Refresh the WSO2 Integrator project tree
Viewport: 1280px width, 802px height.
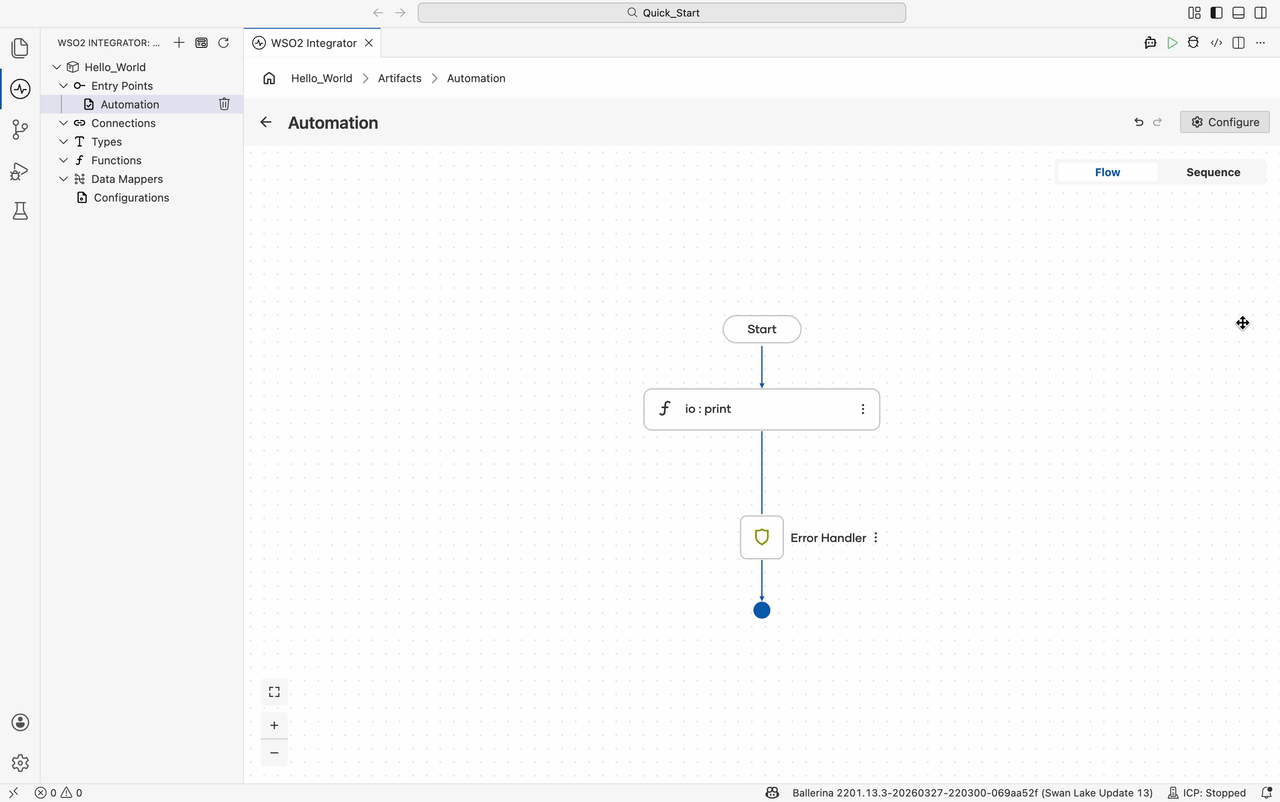(223, 43)
